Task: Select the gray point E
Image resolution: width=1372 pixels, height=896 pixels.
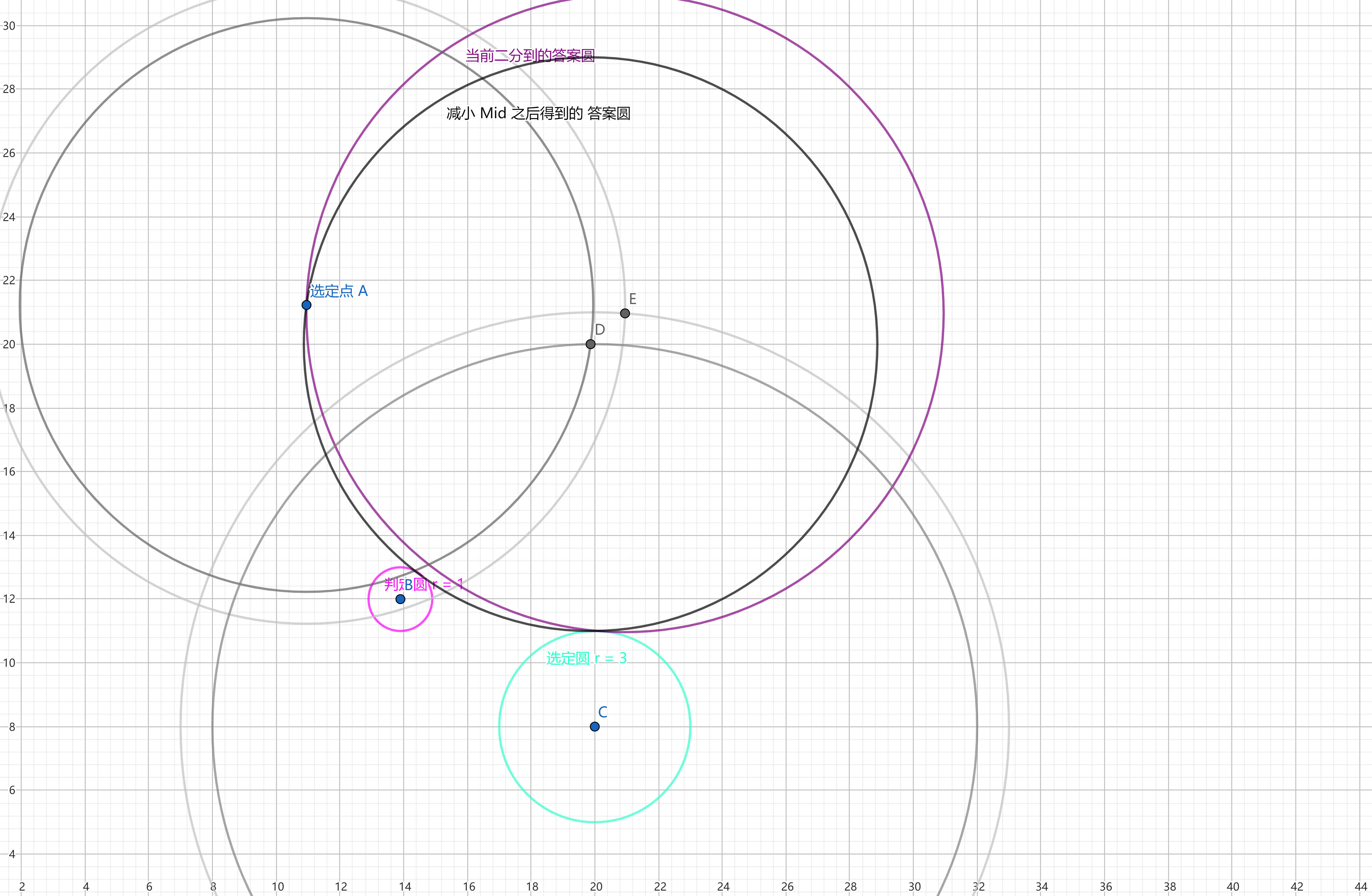Action: coord(625,313)
